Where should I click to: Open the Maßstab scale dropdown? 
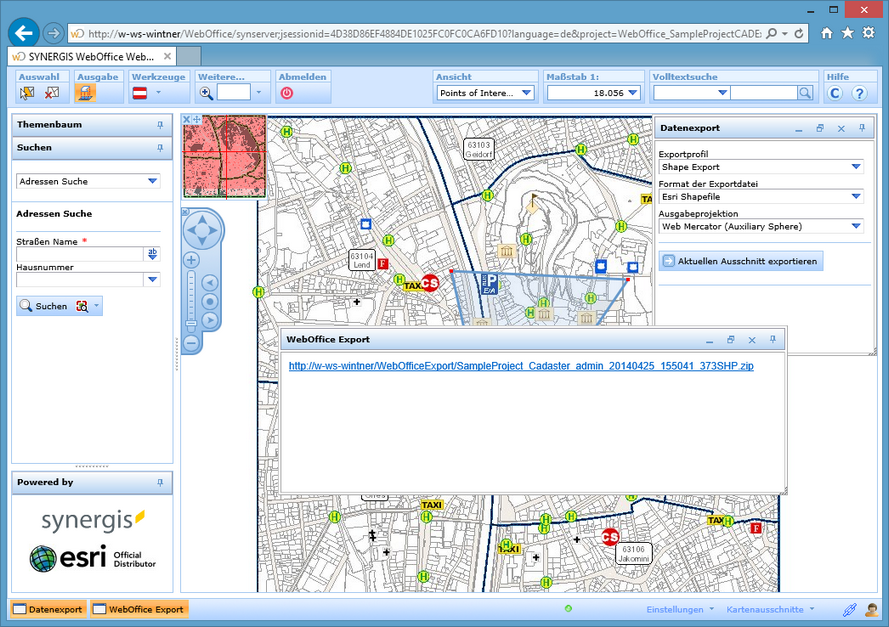(x=633, y=92)
